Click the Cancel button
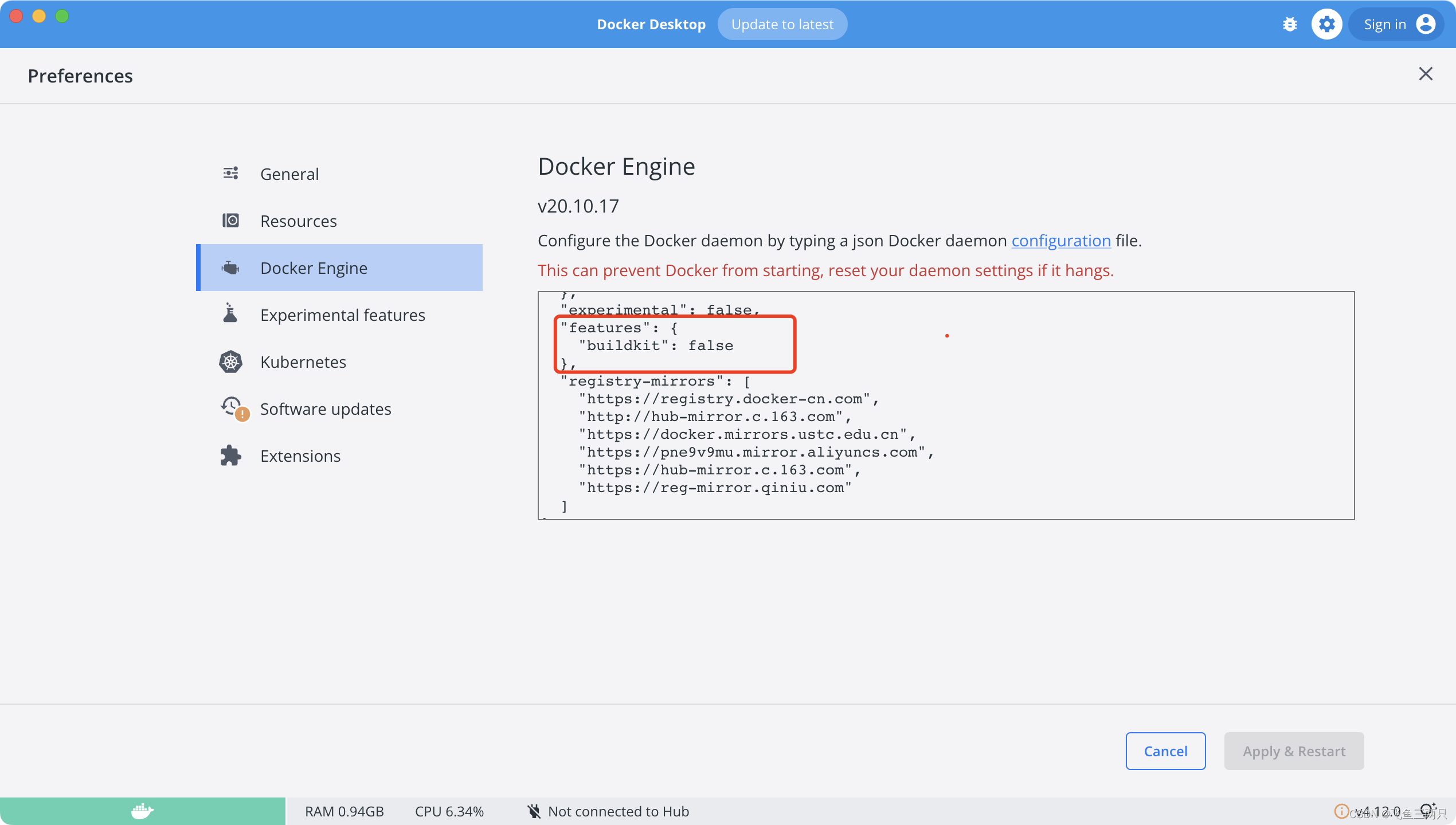 click(1165, 751)
